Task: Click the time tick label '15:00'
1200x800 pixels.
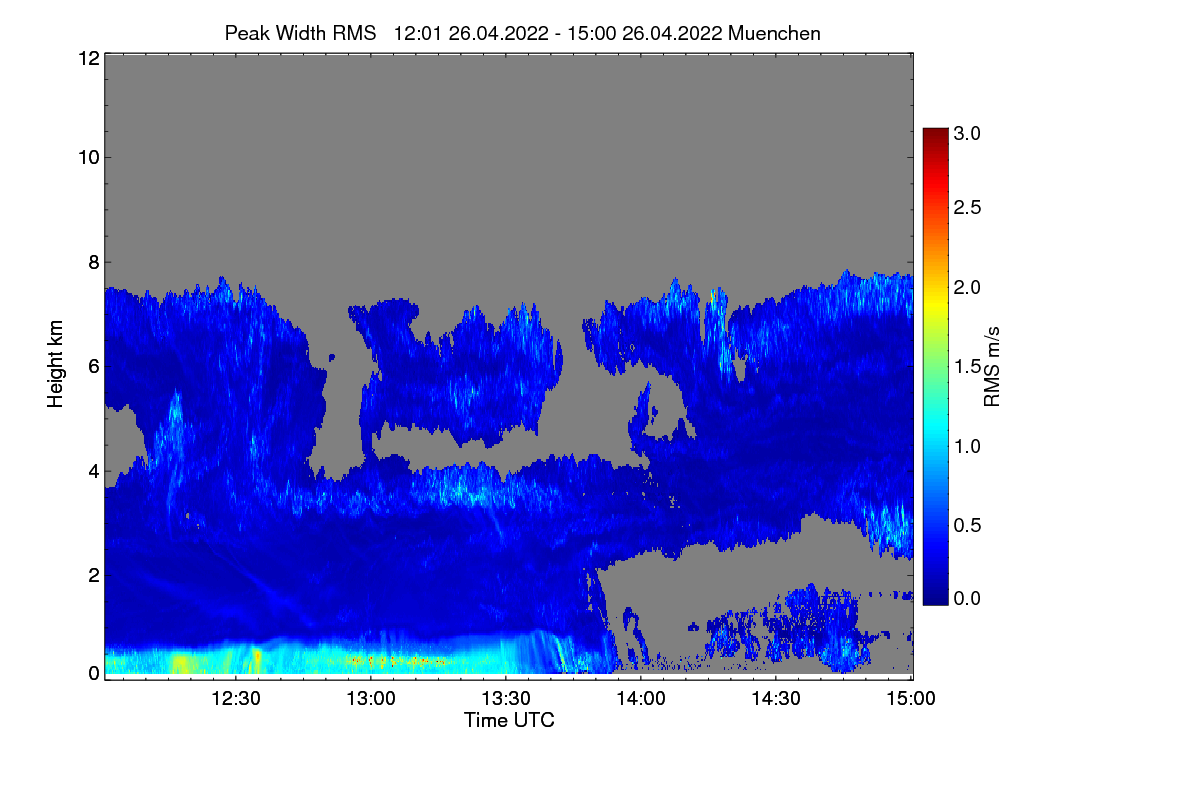Action: coord(911,699)
